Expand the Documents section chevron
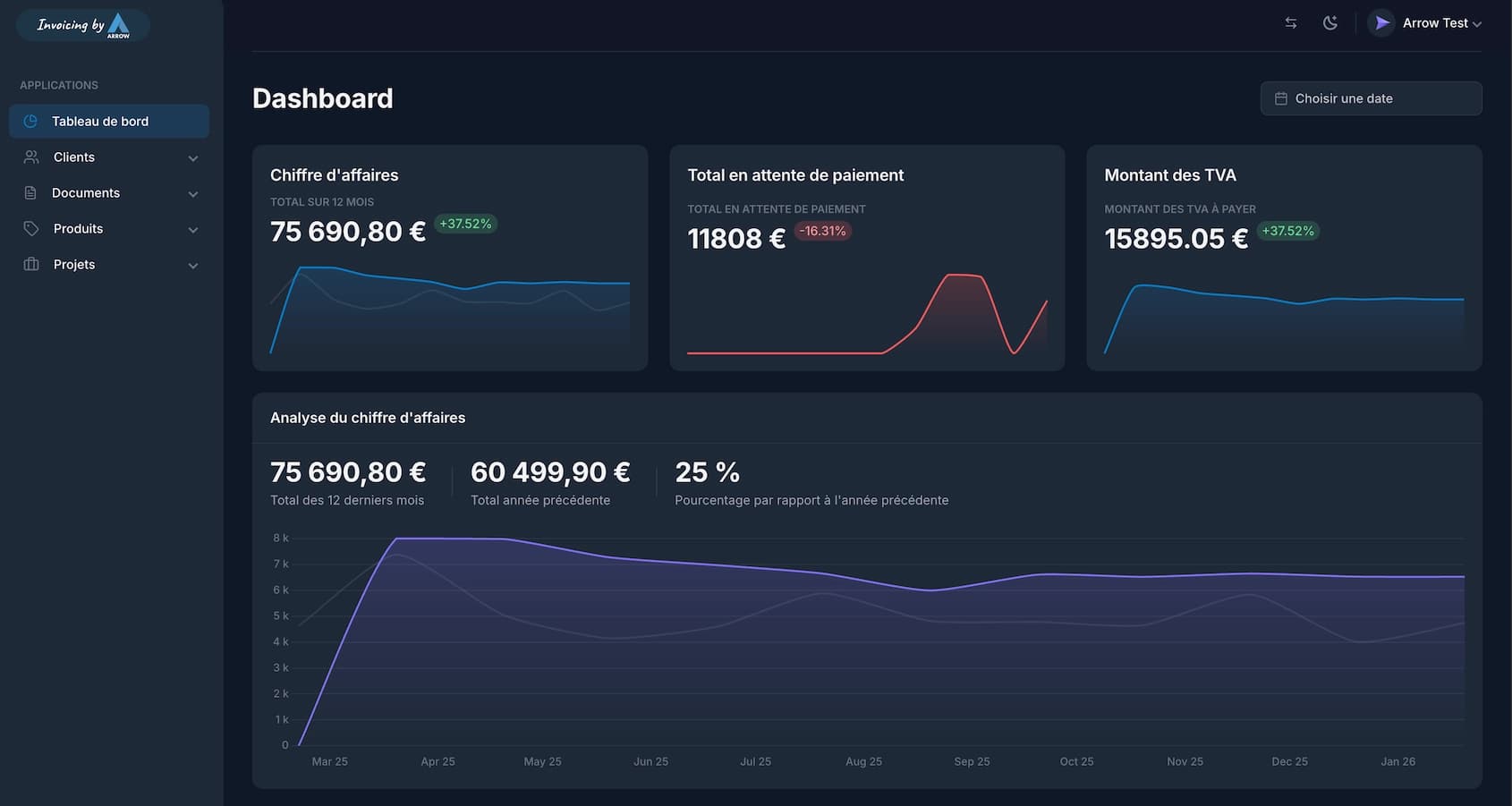Screen dimensions: 1512x806 click(193, 193)
